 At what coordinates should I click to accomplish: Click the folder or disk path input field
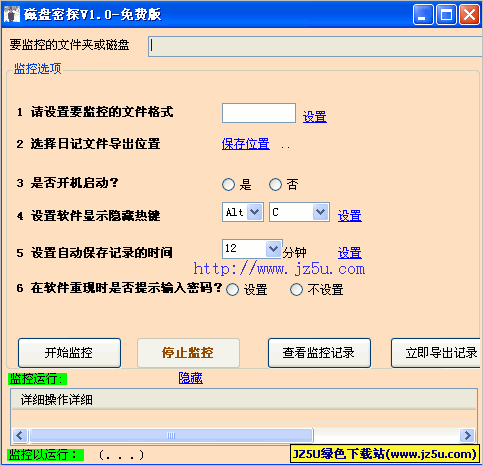(x=315, y=46)
